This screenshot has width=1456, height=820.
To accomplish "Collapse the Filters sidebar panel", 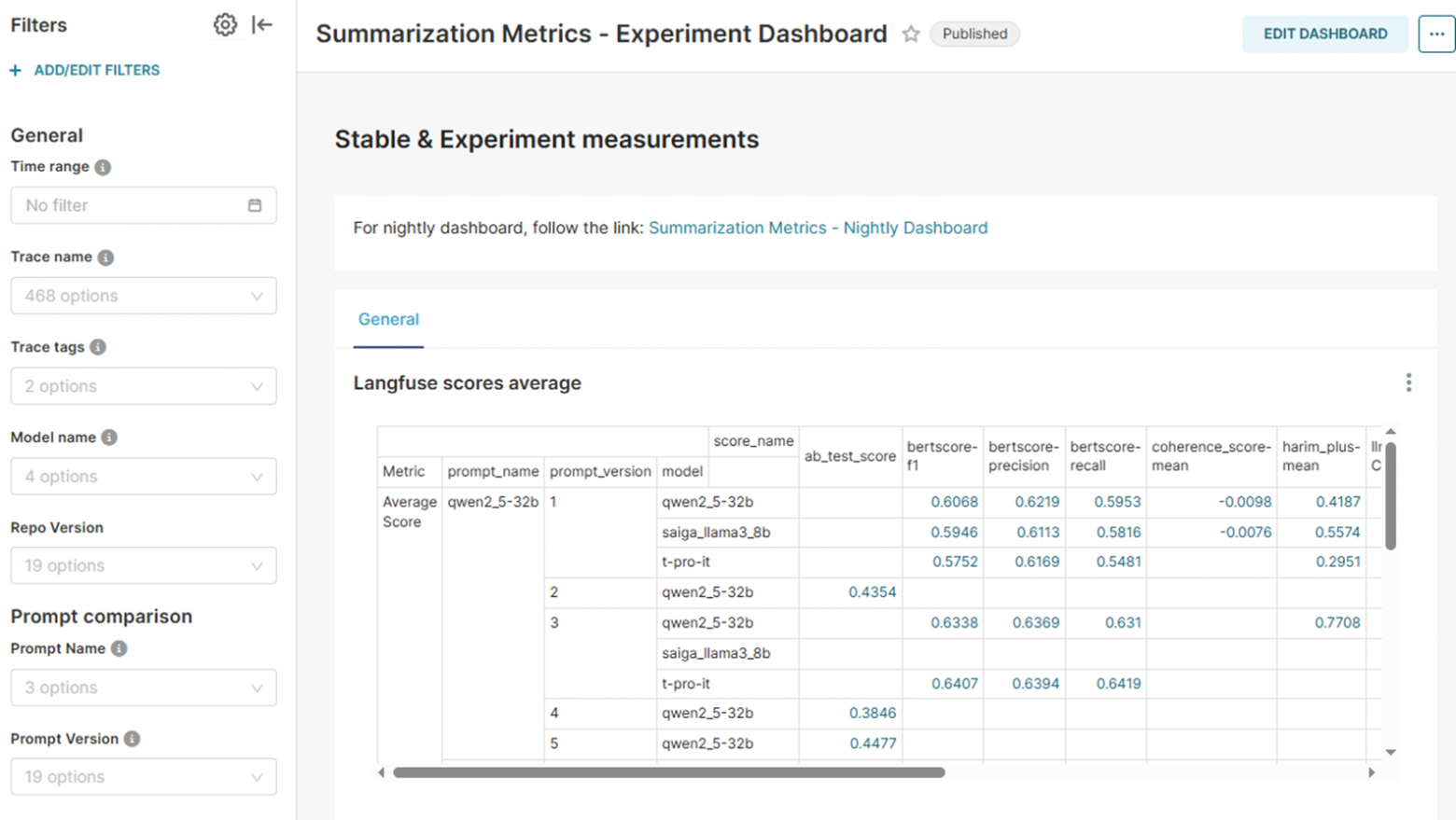I will (262, 25).
